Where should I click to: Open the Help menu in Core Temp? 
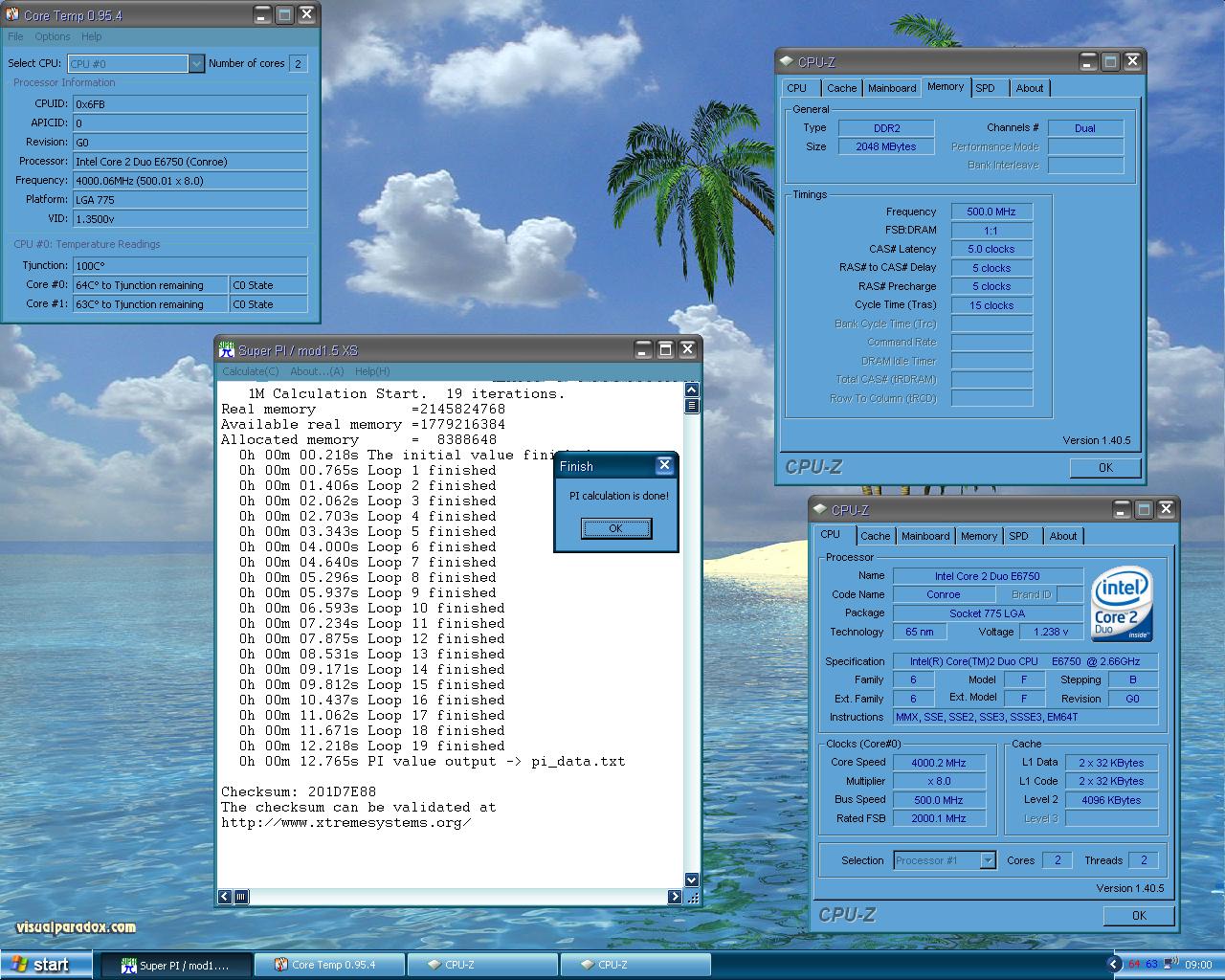click(x=91, y=36)
